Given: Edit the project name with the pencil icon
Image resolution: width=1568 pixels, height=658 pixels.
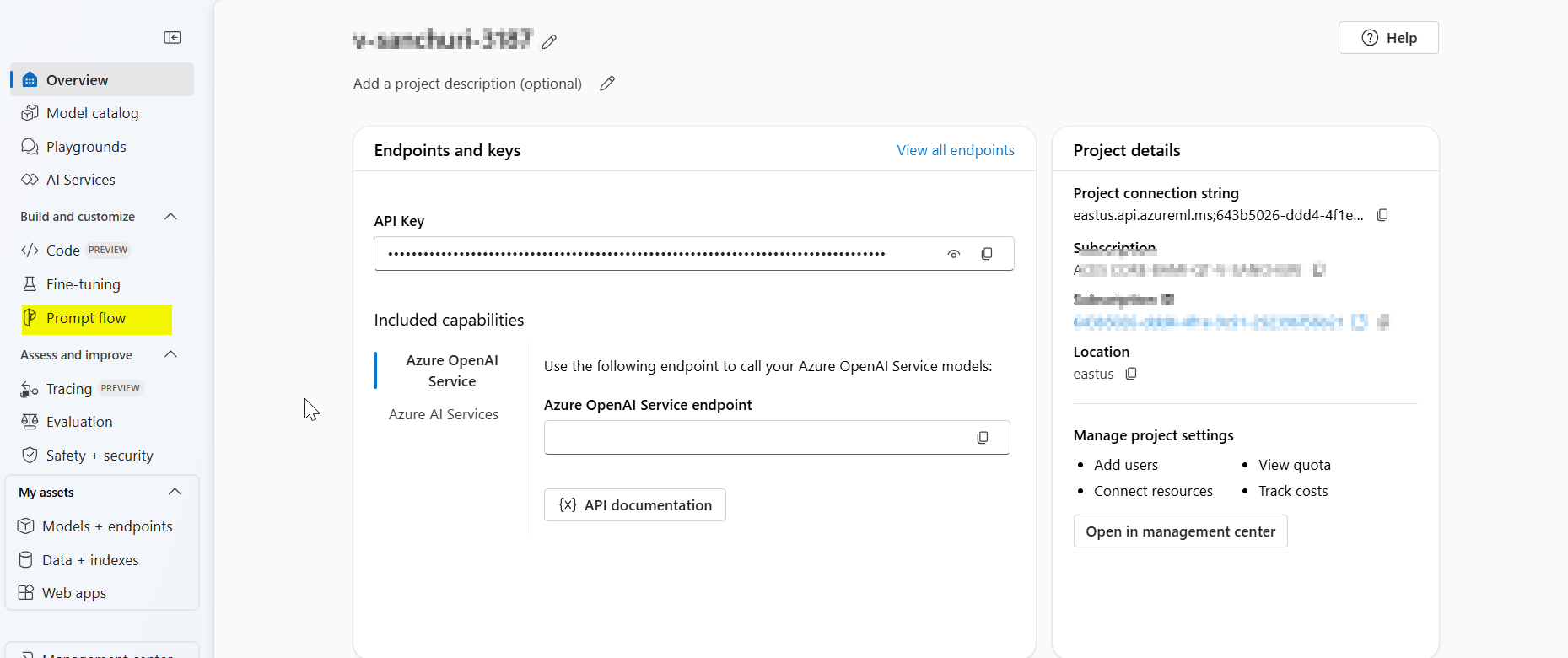Looking at the screenshot, I should tap(549, 41).
